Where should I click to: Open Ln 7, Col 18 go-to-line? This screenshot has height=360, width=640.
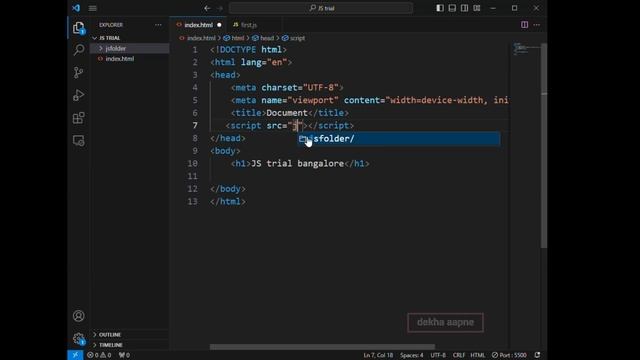[378, 355]
